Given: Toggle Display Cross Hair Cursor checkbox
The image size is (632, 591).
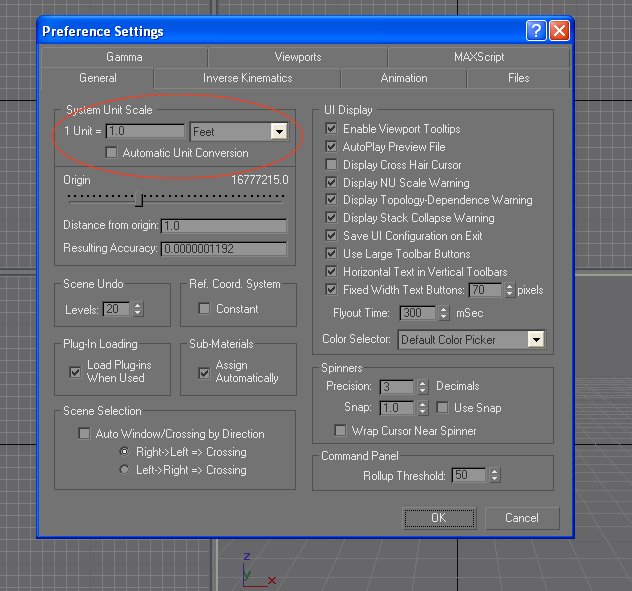Looking at the screenshot, I should click(x=333, y=165).
